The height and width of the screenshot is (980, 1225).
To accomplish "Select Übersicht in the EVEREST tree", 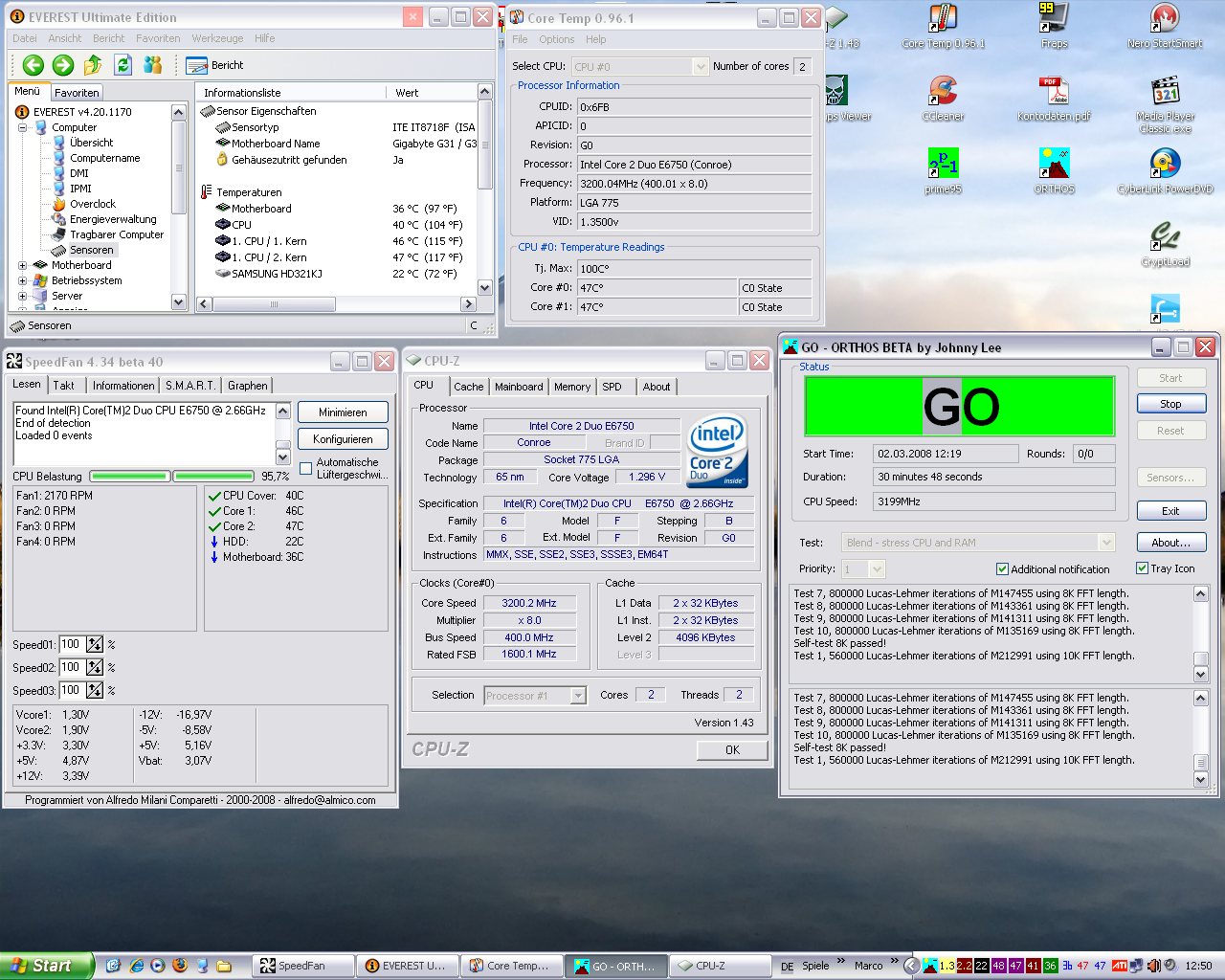I will pos(91,143).
